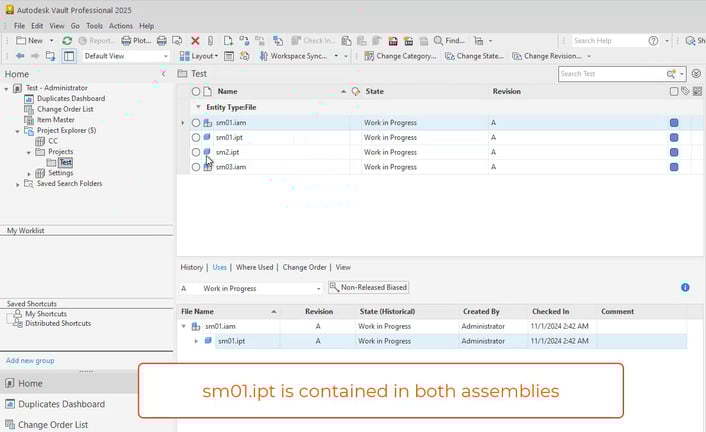Select Change Order List in the tree
Screen dimensions: 706x432
65,109
